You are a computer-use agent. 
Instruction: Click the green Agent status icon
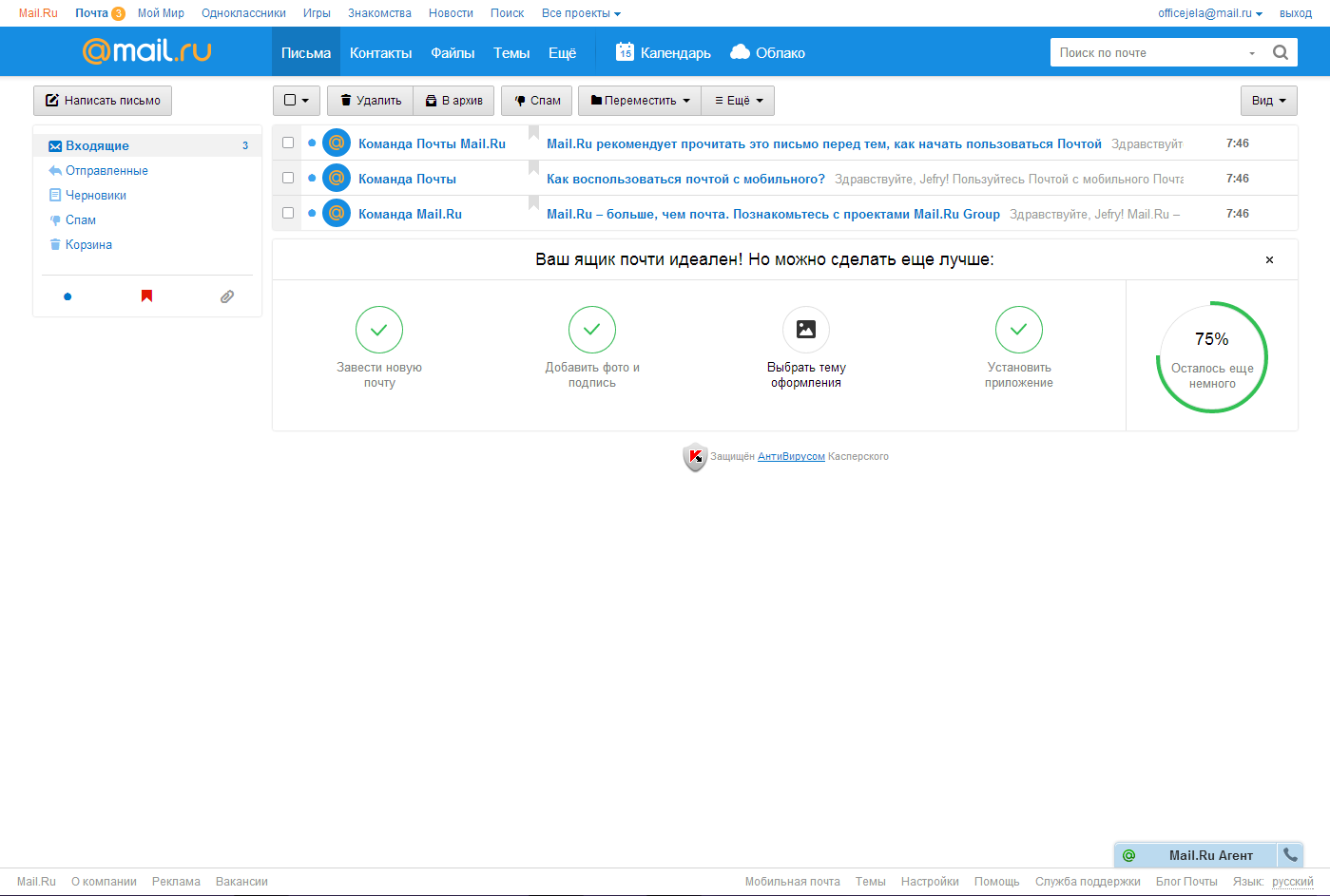(1129, 855)
